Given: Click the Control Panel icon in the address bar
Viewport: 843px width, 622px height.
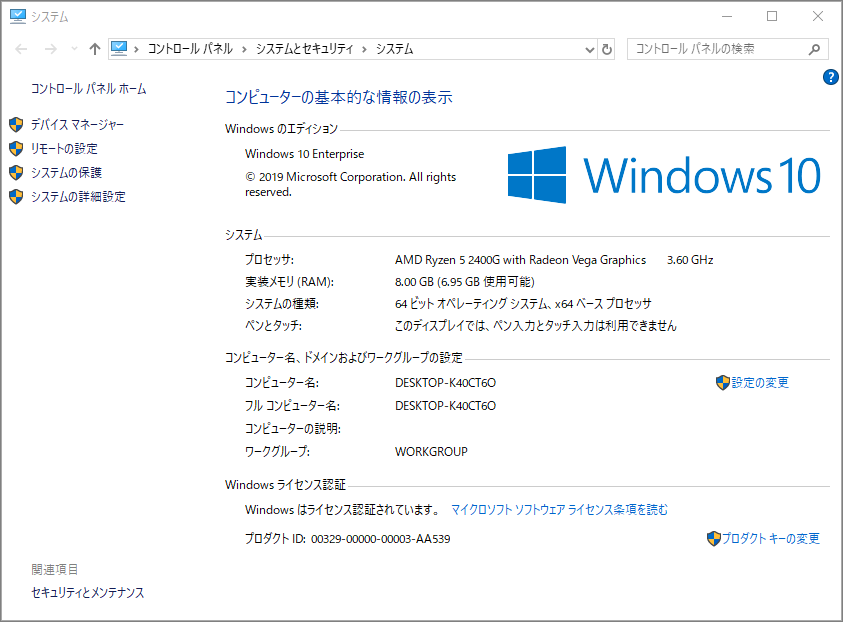Looking at the screenshot, I should [x=121, y=48].
